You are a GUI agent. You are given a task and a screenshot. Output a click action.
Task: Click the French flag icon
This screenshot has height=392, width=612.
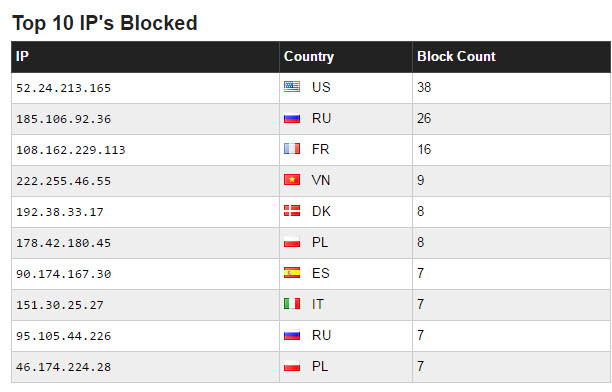pyautogui.click(x=292, y=149)
